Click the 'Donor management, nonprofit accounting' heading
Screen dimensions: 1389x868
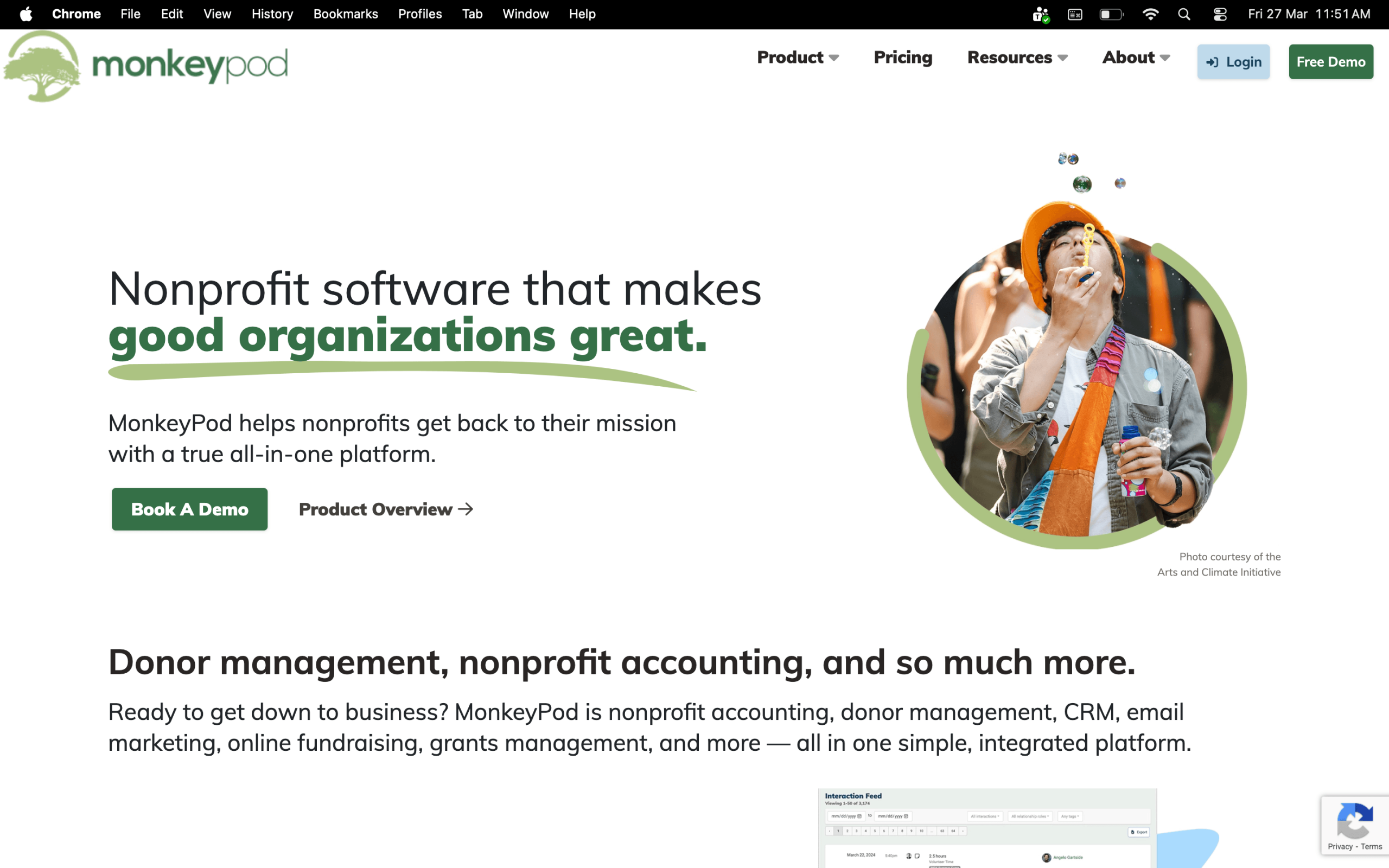pyautogui.click(x=622, y=662)
